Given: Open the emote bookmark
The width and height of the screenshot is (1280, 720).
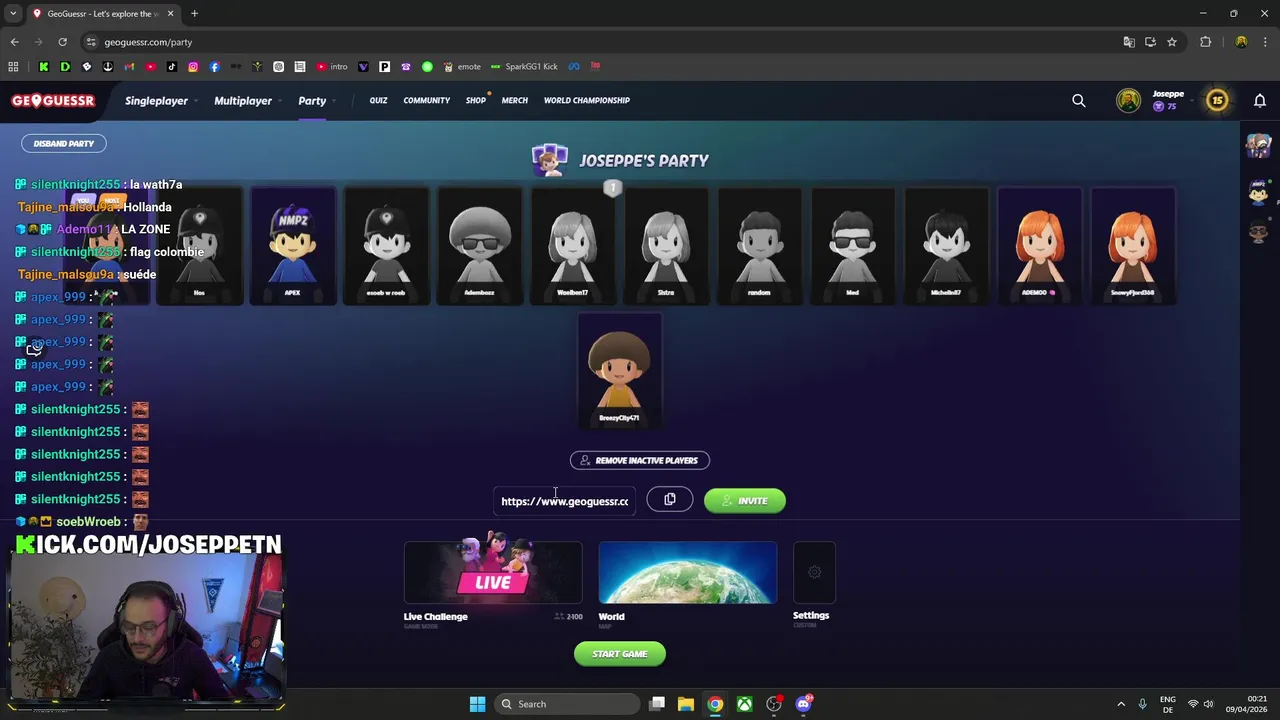Looking at the screenshot, I should click(461, 67).
